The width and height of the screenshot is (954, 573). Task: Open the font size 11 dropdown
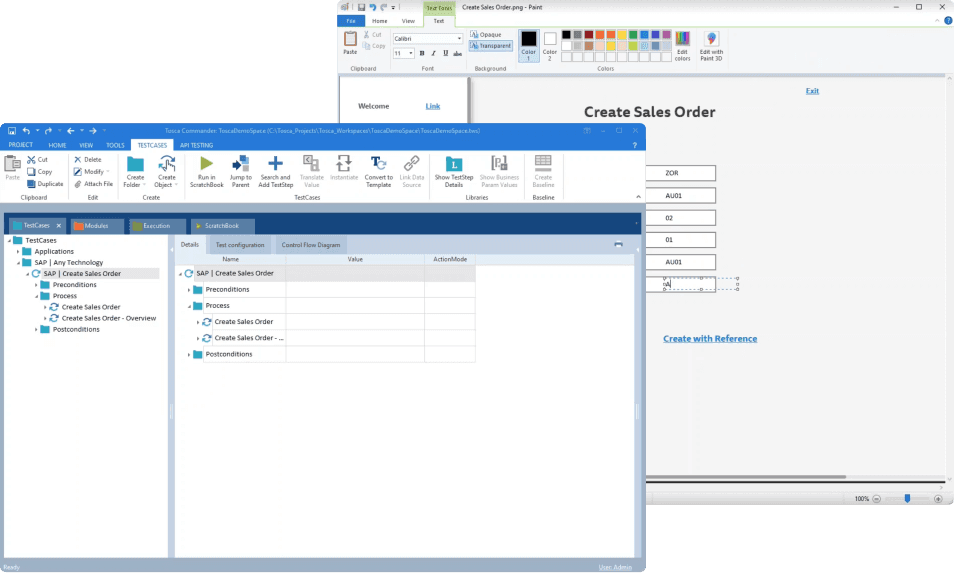[x=411, y=54]
